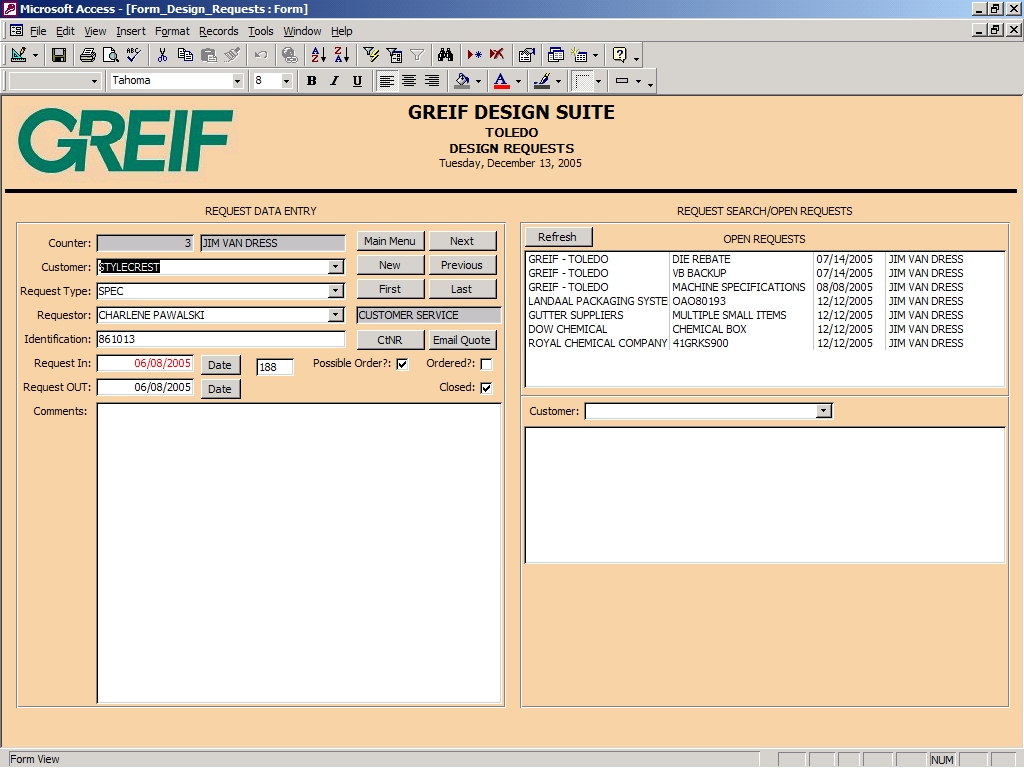Viewport: 1024px width, 768px height.
Task: Apply Filter By Selection
Action: pyautogui.click(x=371, y=55)
